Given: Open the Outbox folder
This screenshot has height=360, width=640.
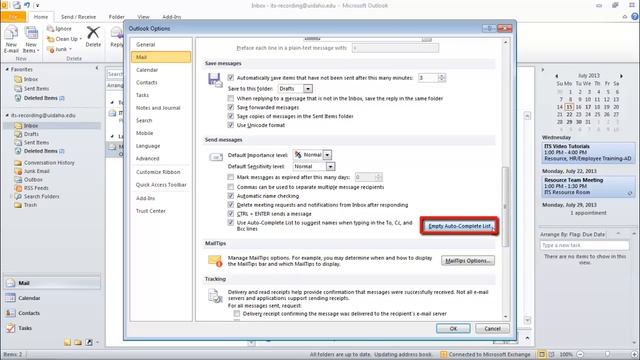Looking at the screenshot, I should [x=33, y=180].
